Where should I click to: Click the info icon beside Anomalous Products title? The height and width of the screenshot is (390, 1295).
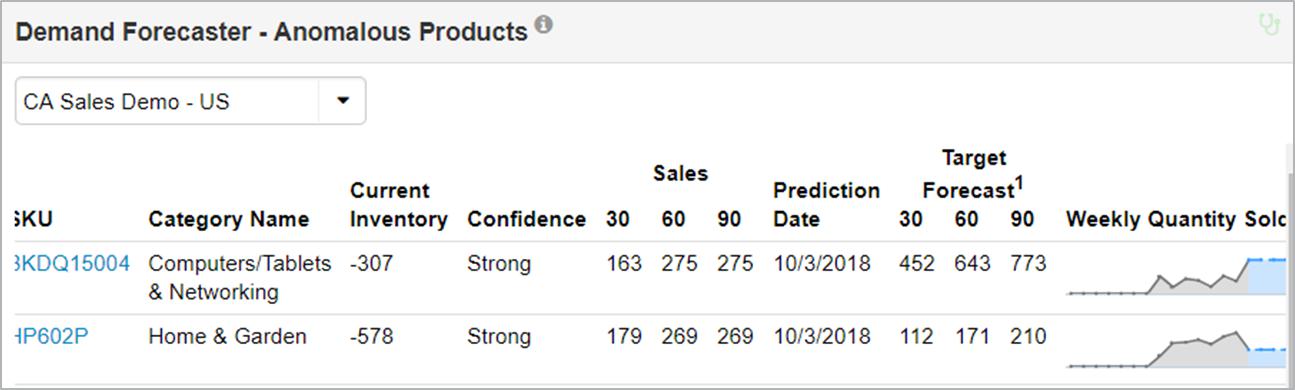tap(543, 24)
